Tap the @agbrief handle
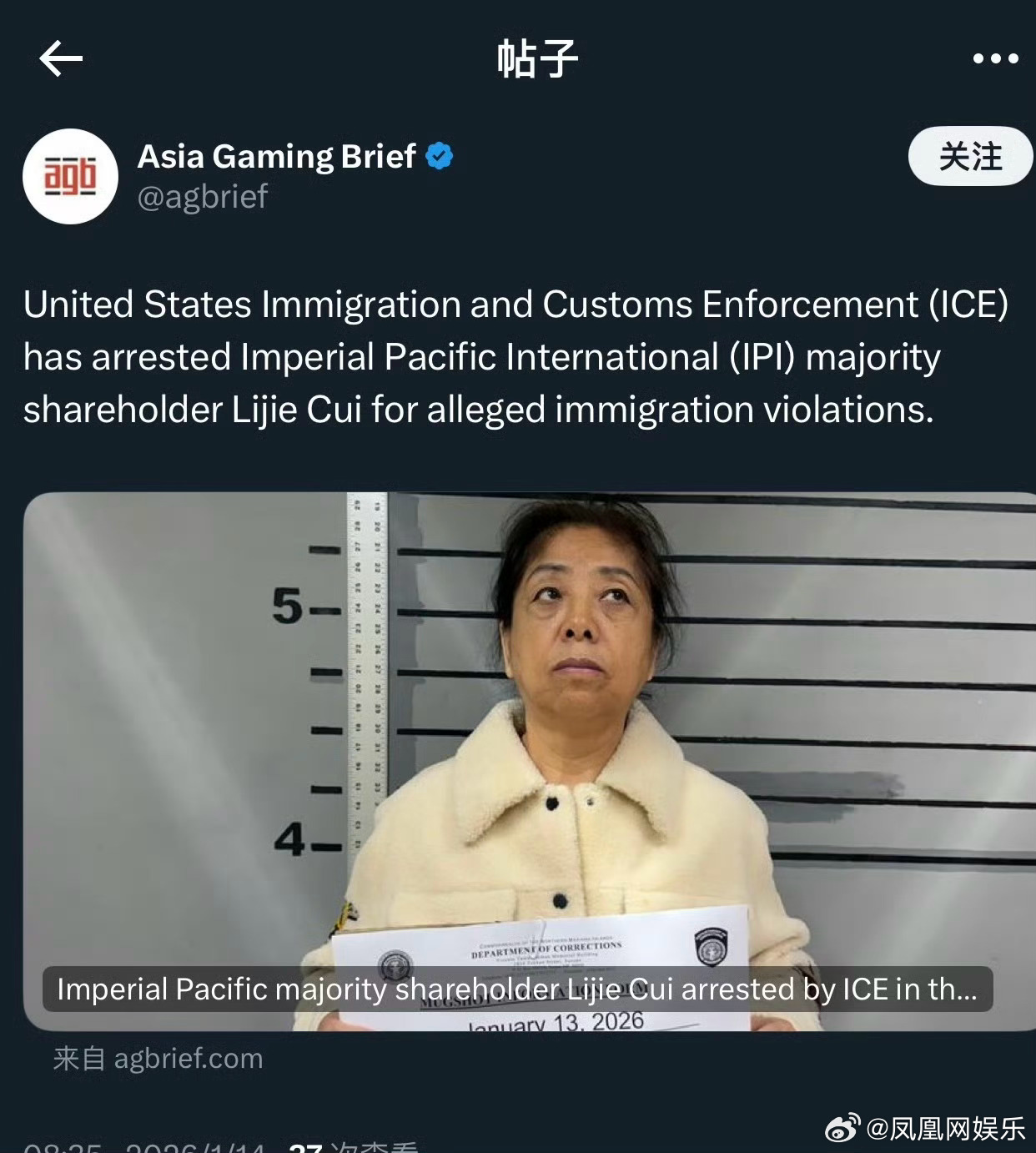Image resolution: width=1036 pixels, height=1153 pixels. 202,197
